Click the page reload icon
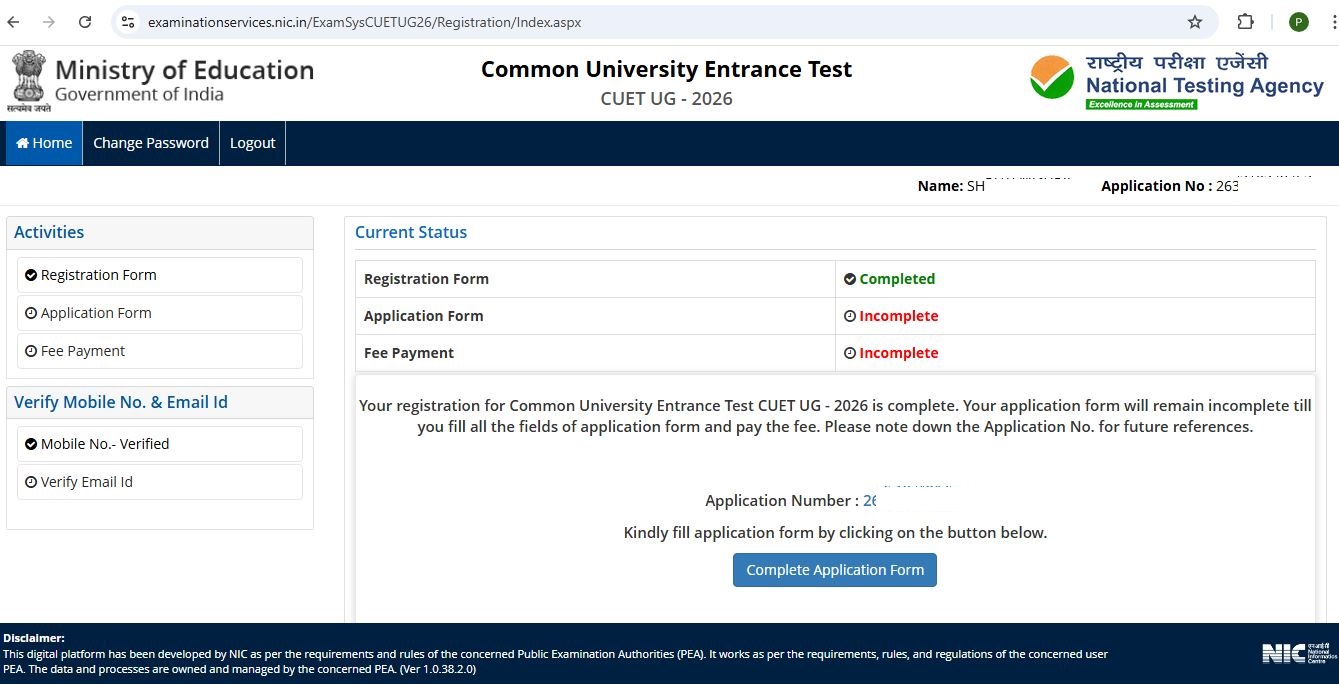Image resolution: width=1339 pixels, height=684 pixels. [x=84, y=21]
